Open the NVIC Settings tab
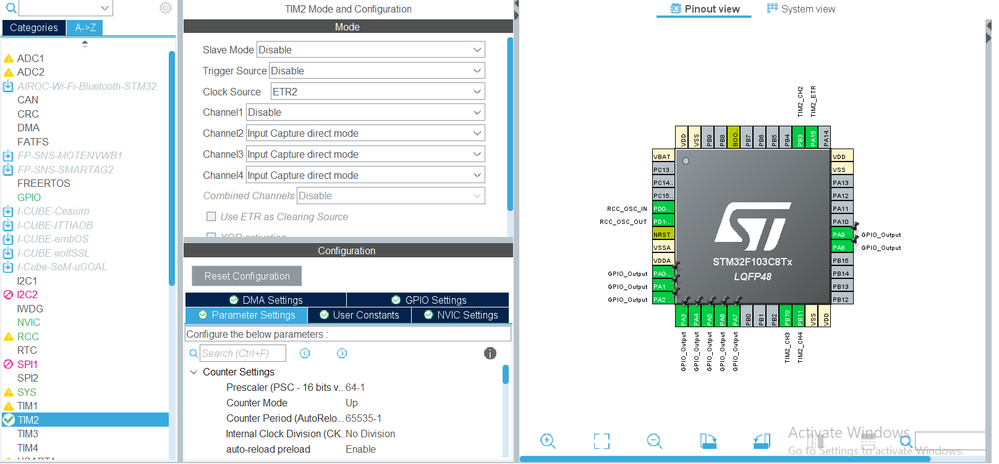999x464 pixels. click(x=460, y=315)
